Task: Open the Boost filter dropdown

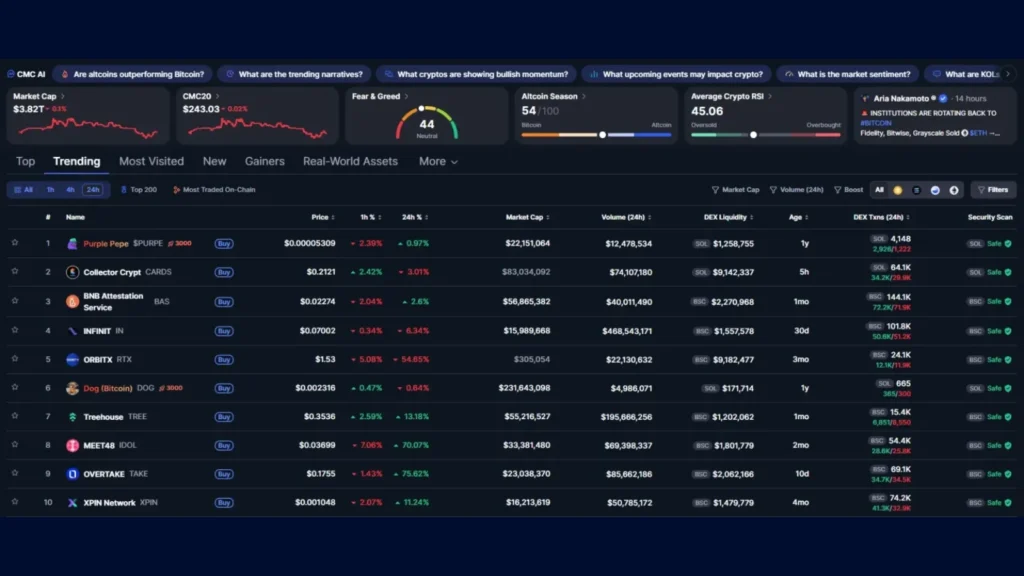Action: (848, 190)
